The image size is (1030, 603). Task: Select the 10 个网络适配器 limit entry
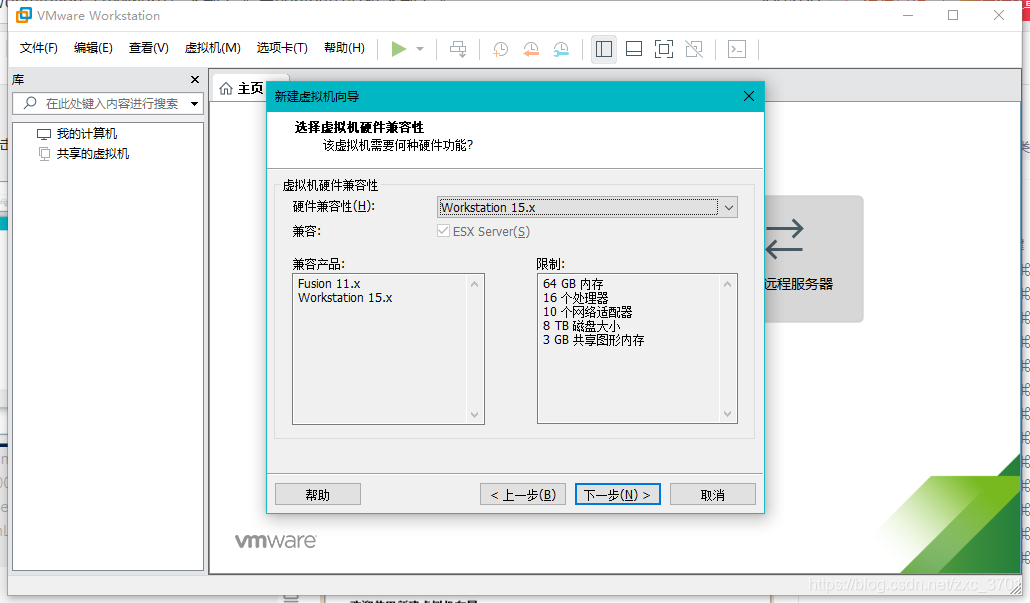click(x=587, y=312)
